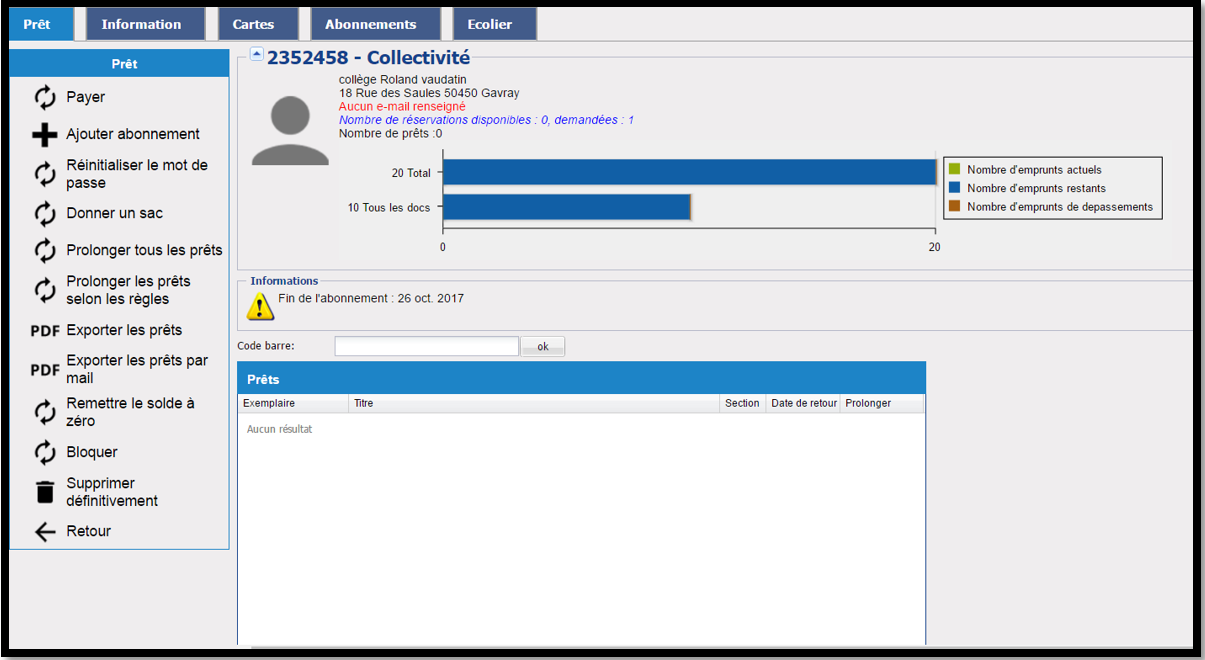1205x660 pixels.
Task: Click the icon next to Donner un sac
Action: click(x=45, y=214)
